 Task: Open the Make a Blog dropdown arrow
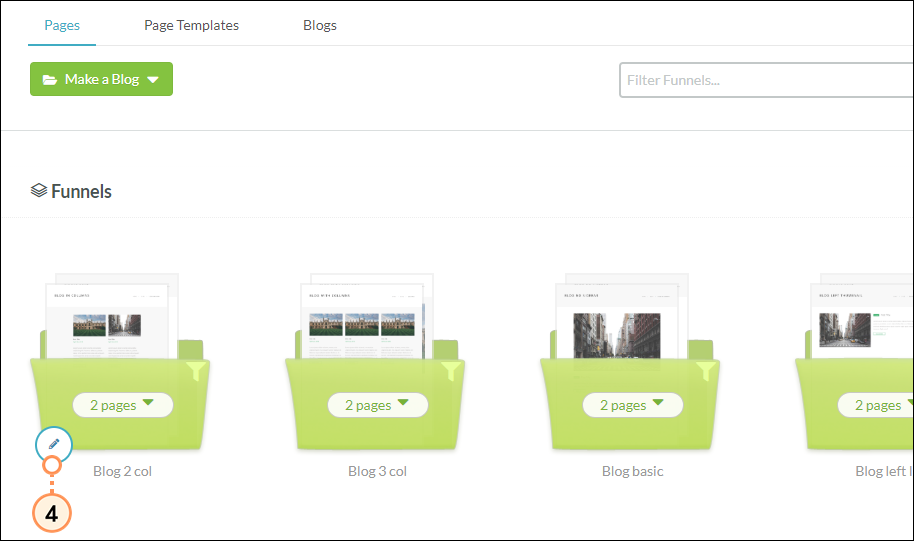tap(153, 80)
